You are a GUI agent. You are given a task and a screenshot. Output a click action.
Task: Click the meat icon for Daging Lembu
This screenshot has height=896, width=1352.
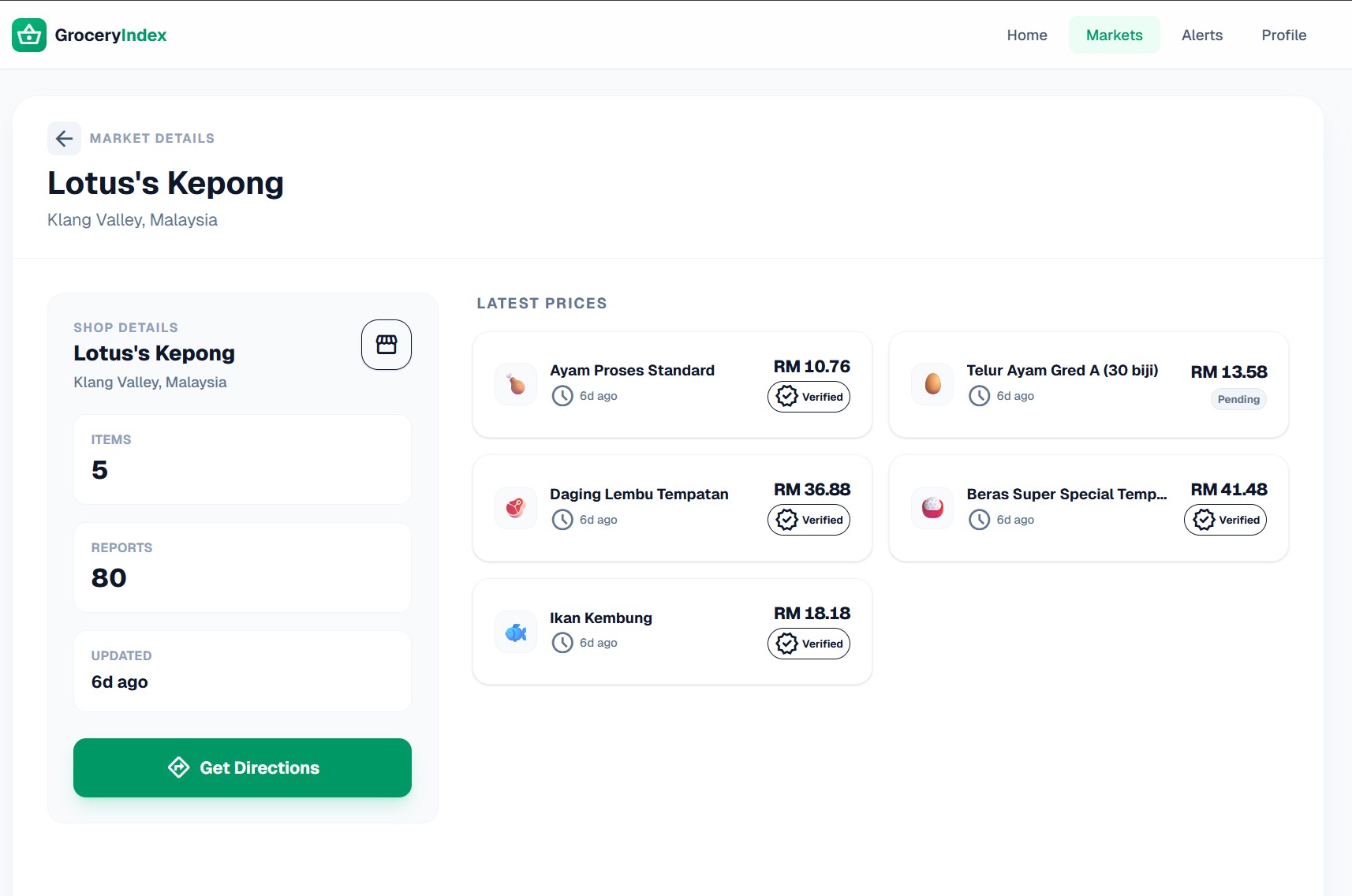pos(516,508)
